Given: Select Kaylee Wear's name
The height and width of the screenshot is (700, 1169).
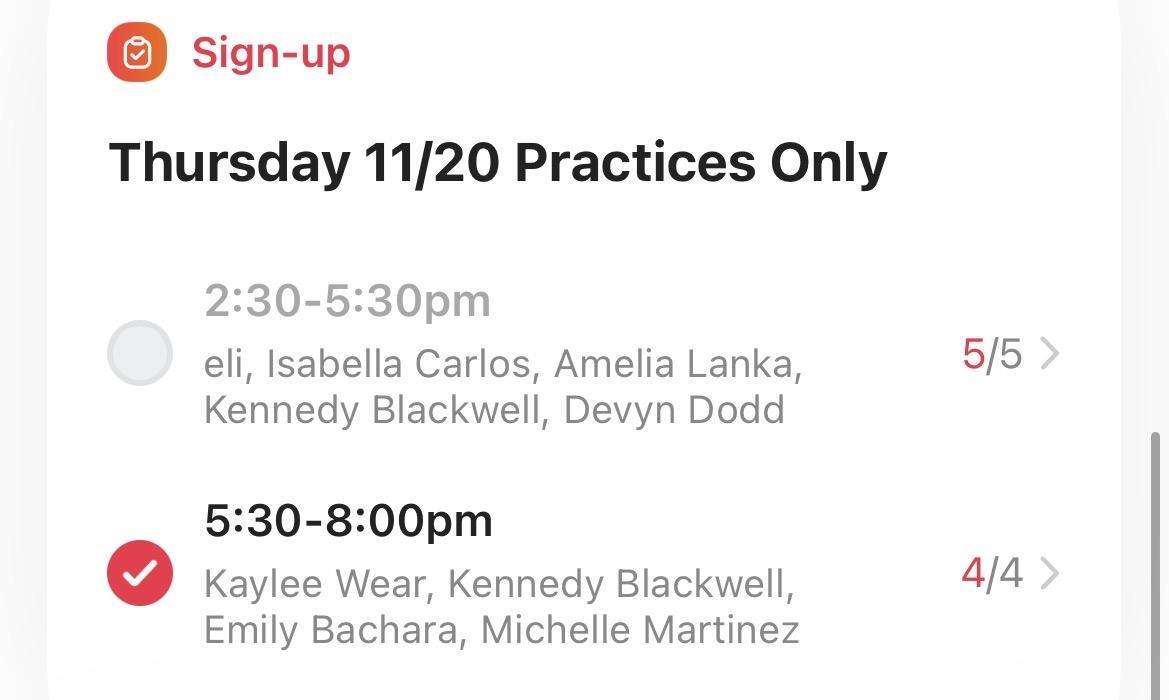Looking at the screenshot, I should (x=315, y=584).
